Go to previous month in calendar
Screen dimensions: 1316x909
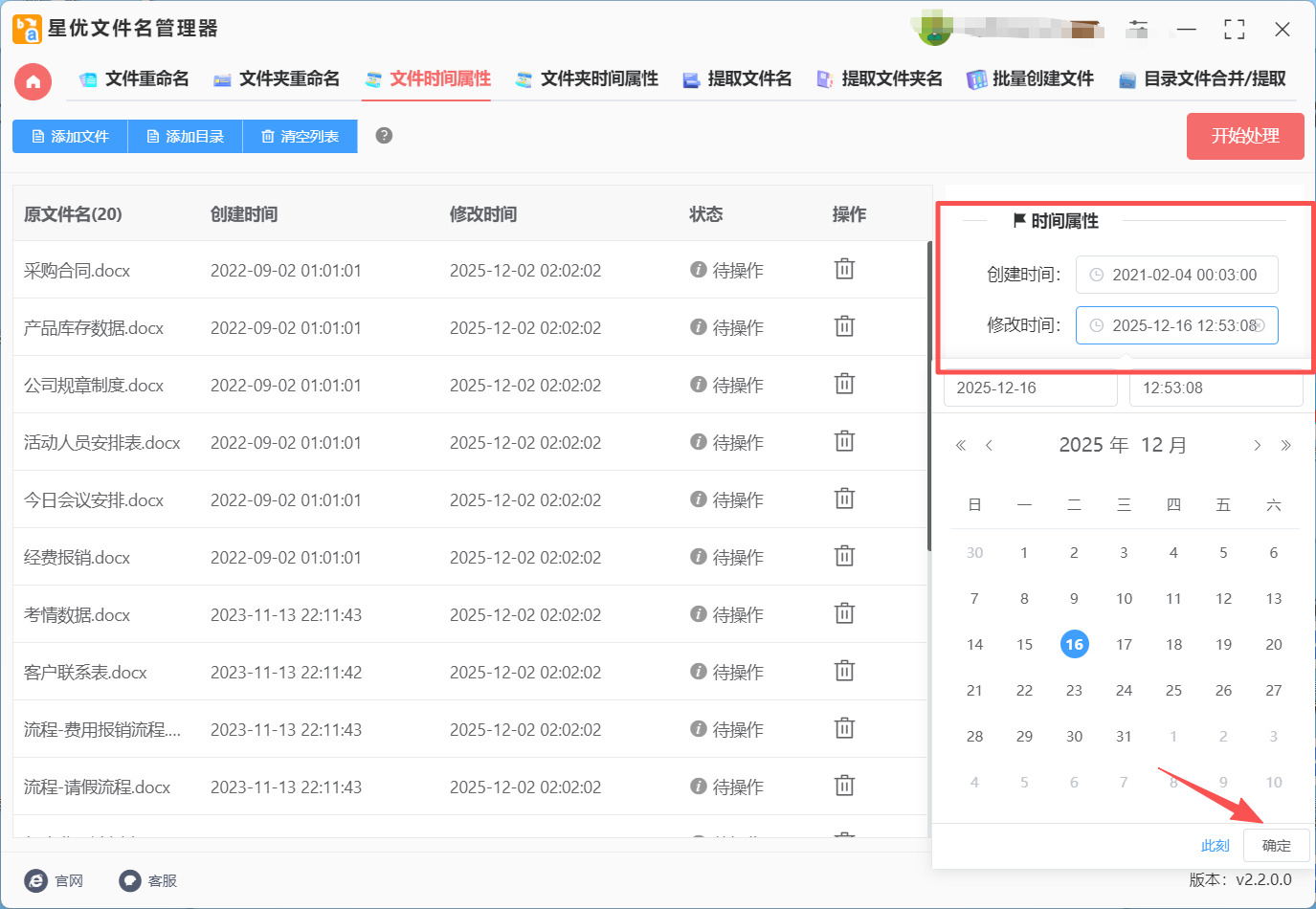989,445
